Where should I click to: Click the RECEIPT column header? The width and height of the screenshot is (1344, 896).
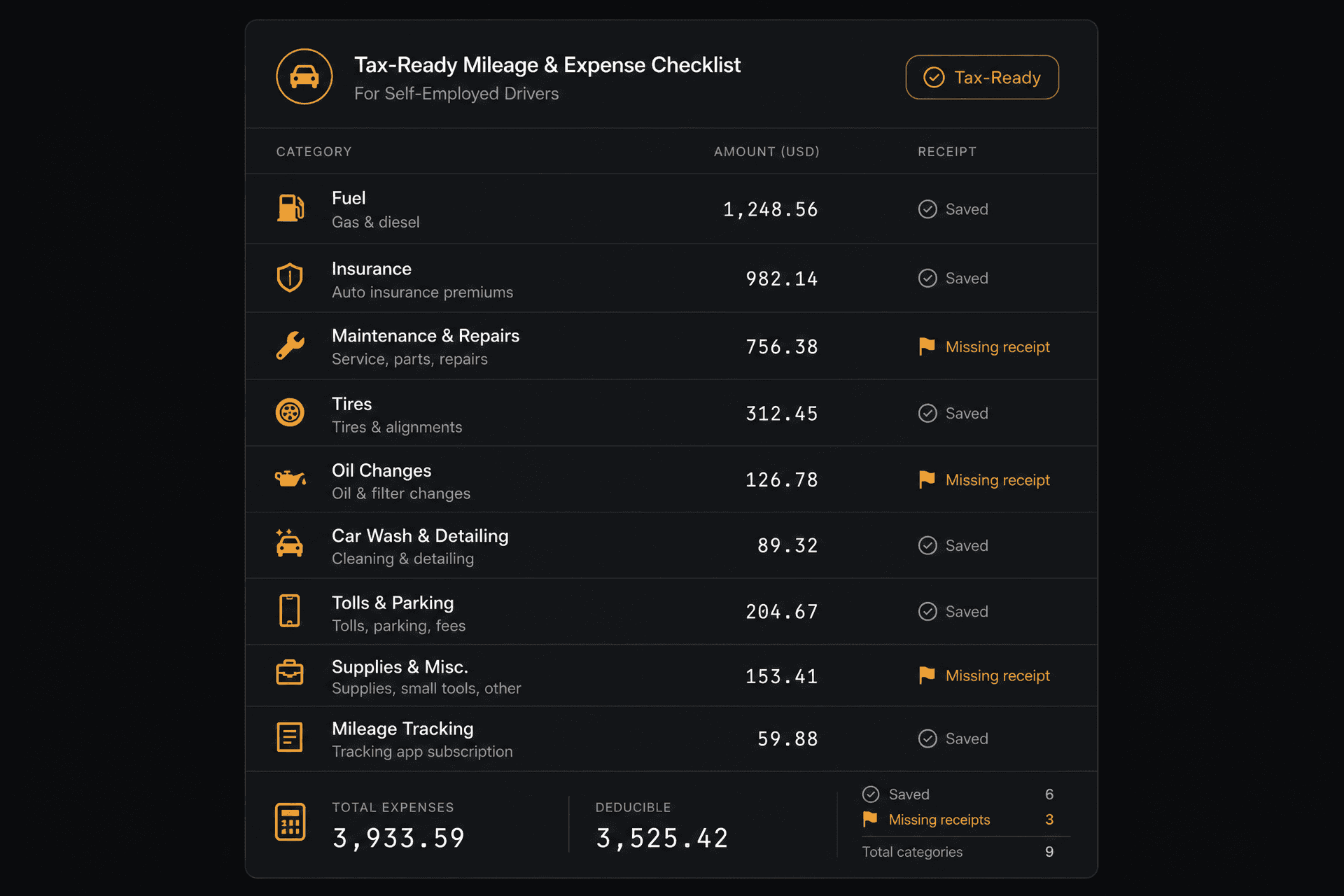(947, 152)
